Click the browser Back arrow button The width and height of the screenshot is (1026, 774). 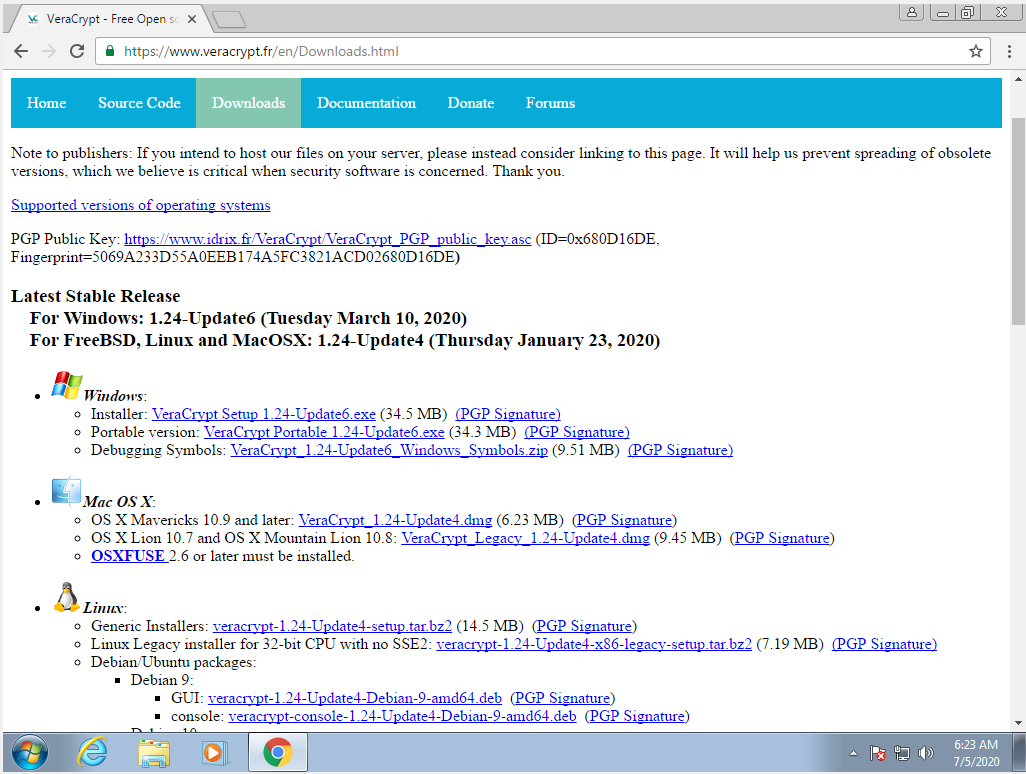21,51
